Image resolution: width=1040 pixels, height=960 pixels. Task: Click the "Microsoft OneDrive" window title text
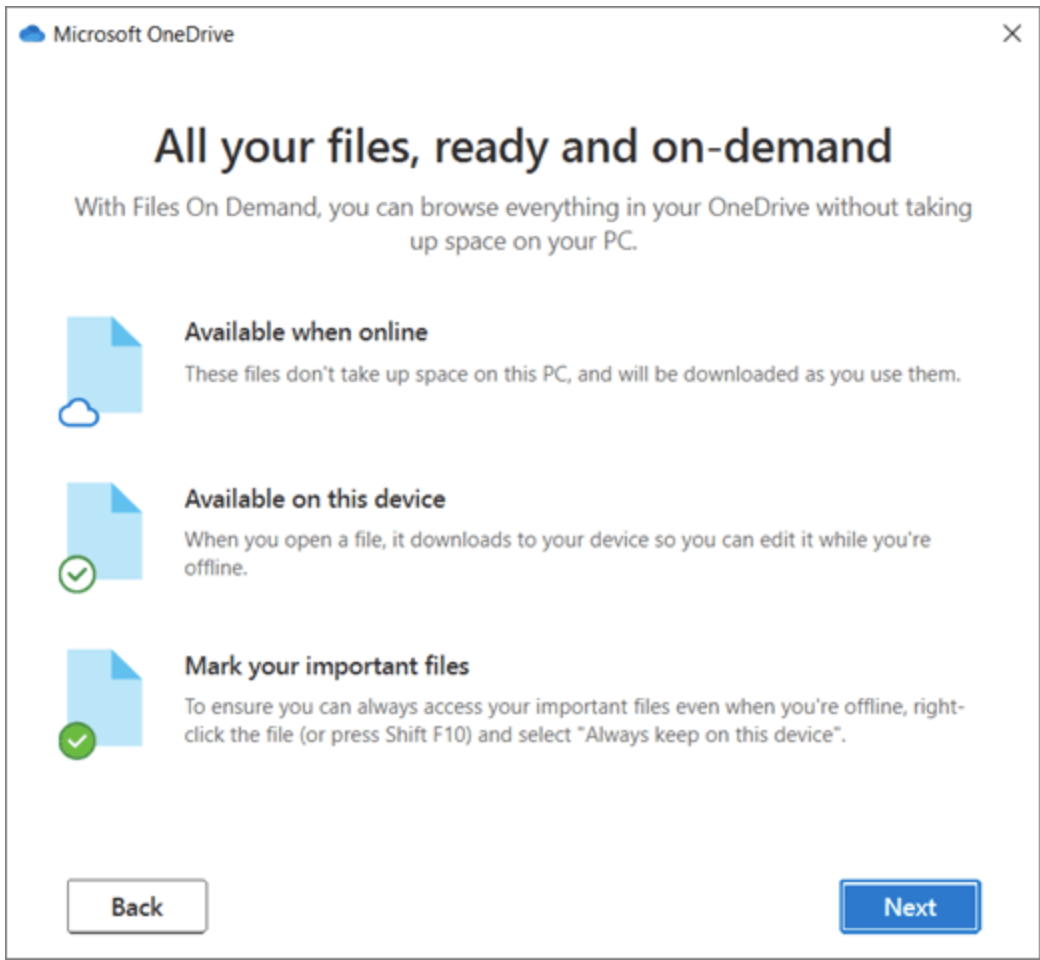143,35
